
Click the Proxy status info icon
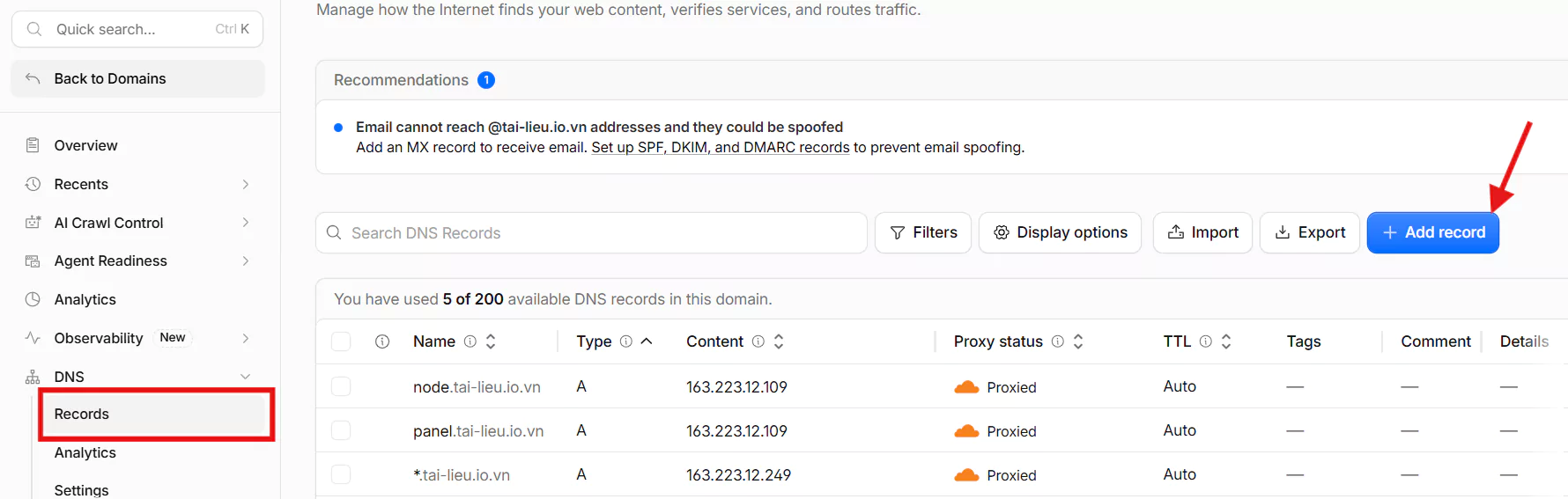coord(1058,341)
